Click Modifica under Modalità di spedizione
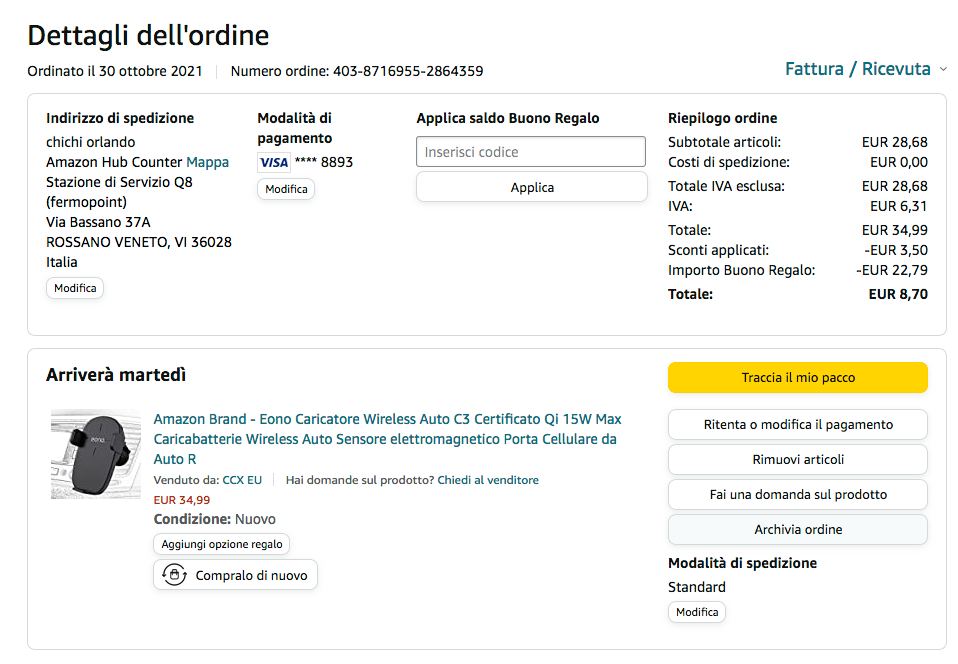Screen dimensions: 958x664 click(x=697, y=612)
